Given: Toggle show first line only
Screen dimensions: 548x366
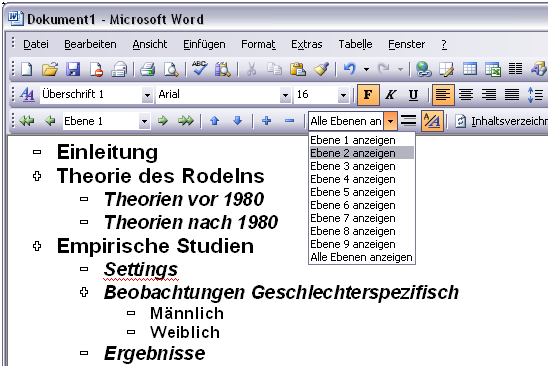Looking at the screenshot, I should (x=408, y=121).
